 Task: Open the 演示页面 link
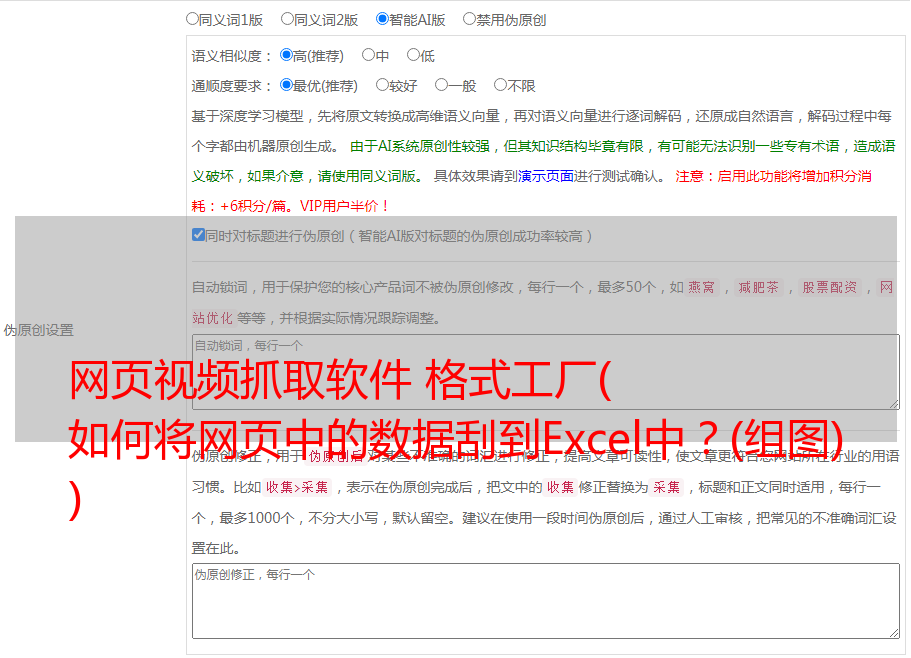click(545, 176)
